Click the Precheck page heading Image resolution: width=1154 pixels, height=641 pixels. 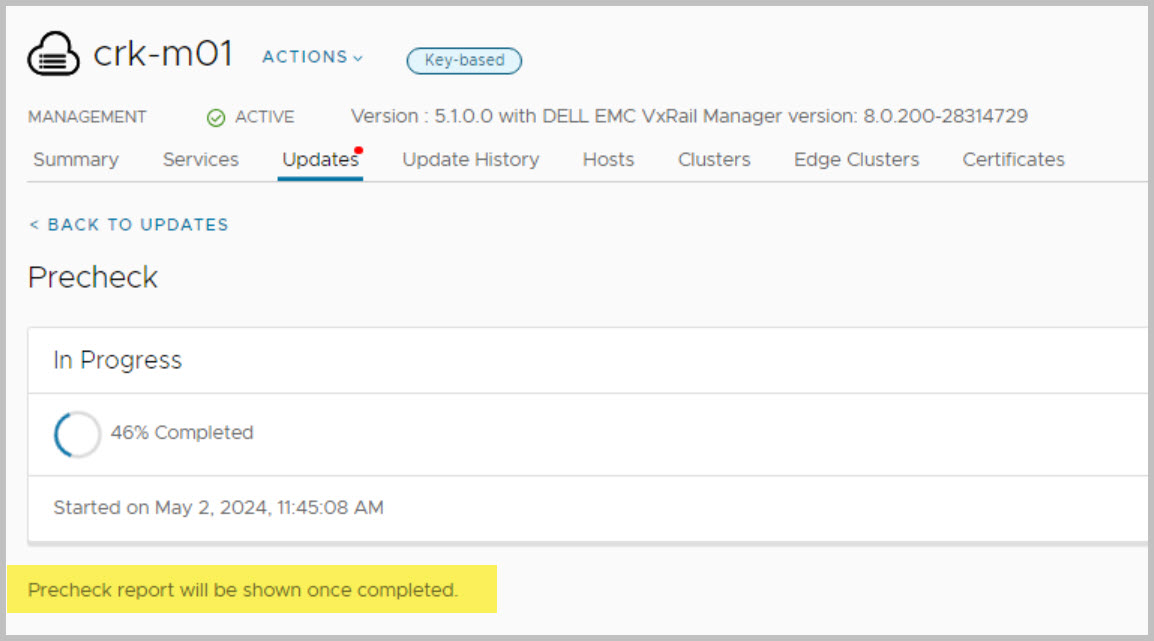93,277
